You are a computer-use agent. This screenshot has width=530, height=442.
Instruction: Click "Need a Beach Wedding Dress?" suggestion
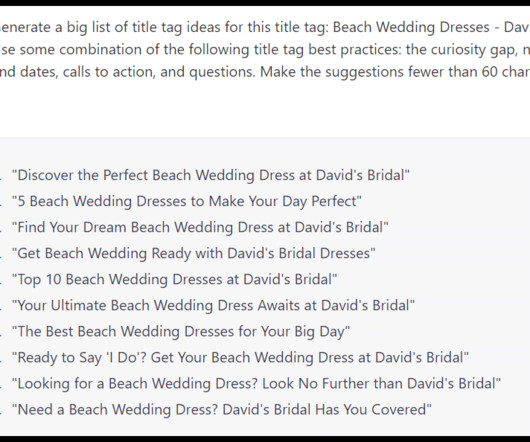tap(222, 410)
